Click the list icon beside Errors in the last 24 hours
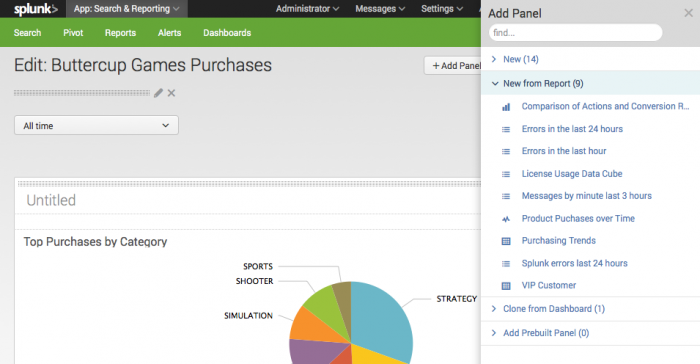The width and height of the screenshot is (700, 364). click(x=506, y=130)
